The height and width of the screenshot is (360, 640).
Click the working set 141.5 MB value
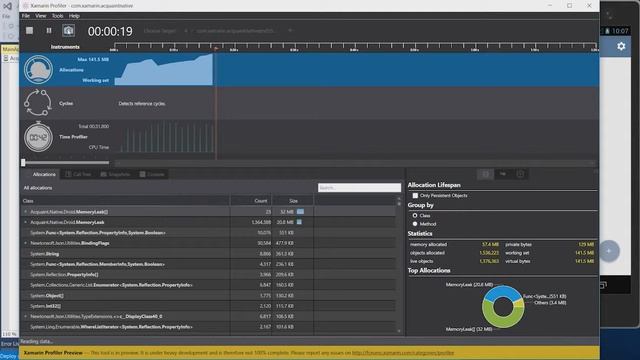tap(584, 253)
